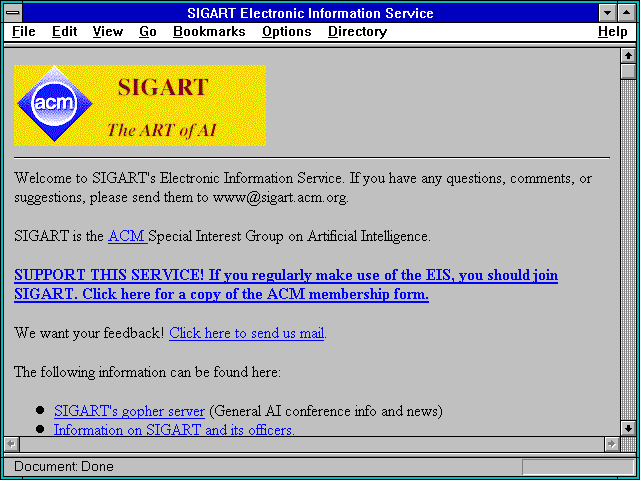Open the Edit menu
Screen dimensions: 640x480
click(64, 32)
